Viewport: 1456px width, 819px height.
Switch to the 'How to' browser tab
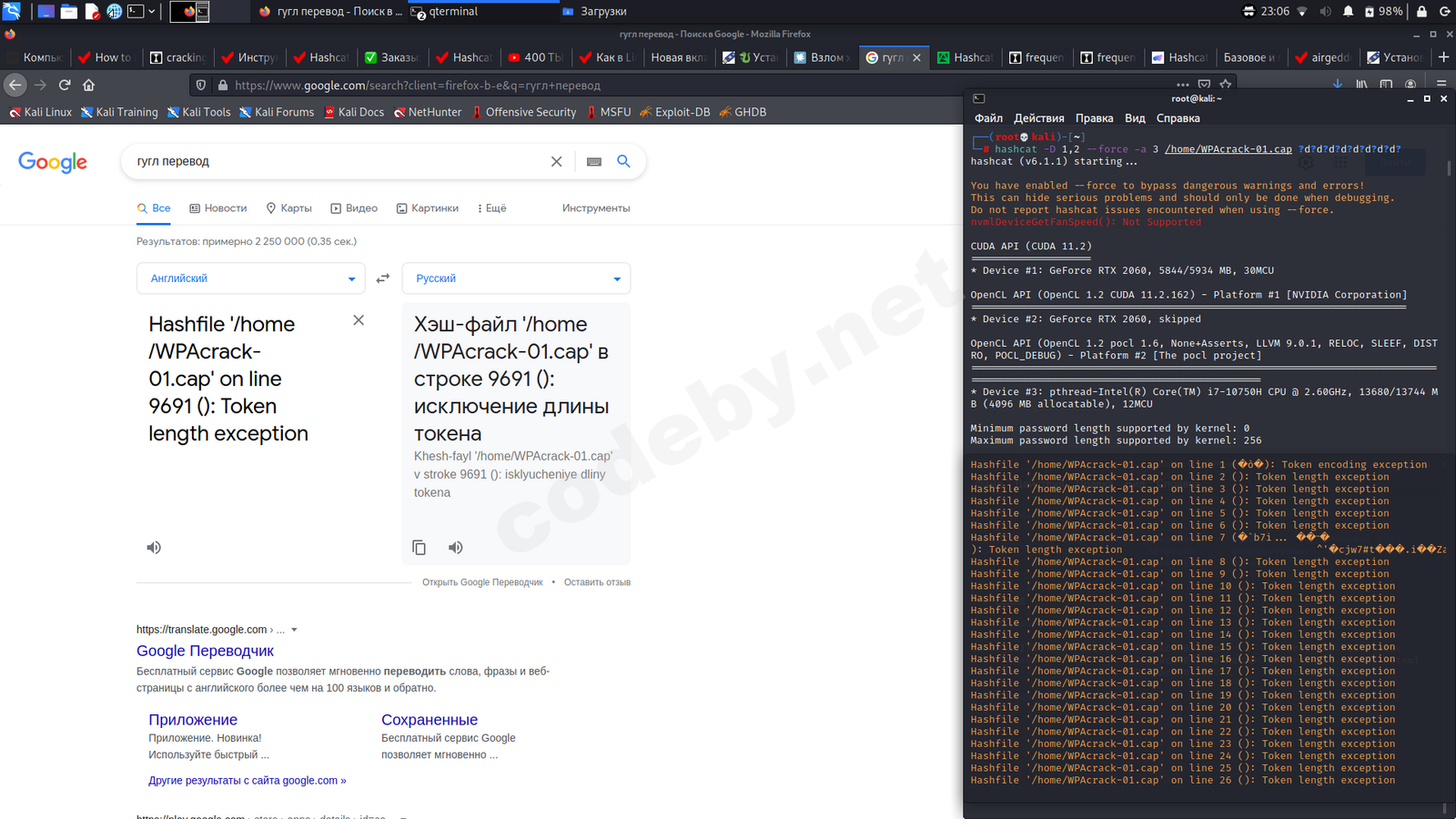pos(106,57)
